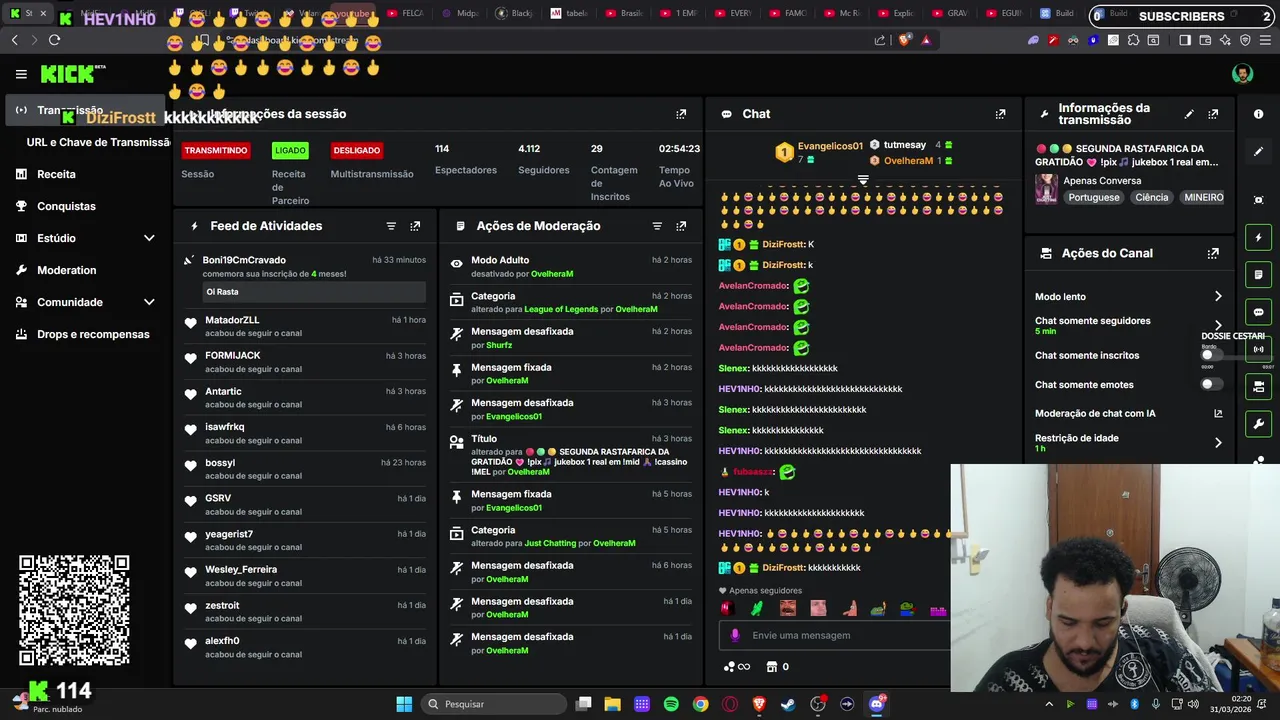Open Steam from the taskbar
The height and width of the screenshot is (720, 1280).
pos(789,704)
